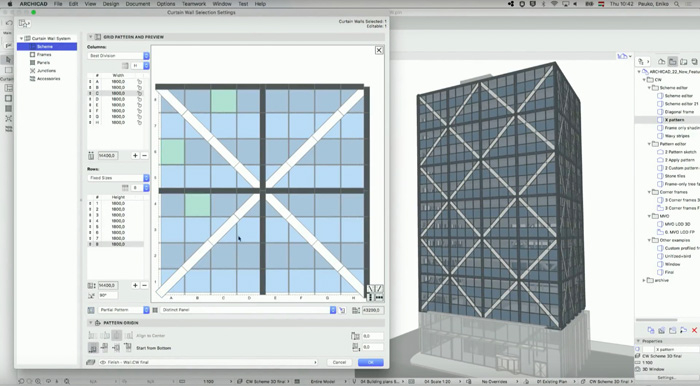Select the Arrow tool in left toolbox
Viewport: 700px width, 386px height.
(8, 59)
